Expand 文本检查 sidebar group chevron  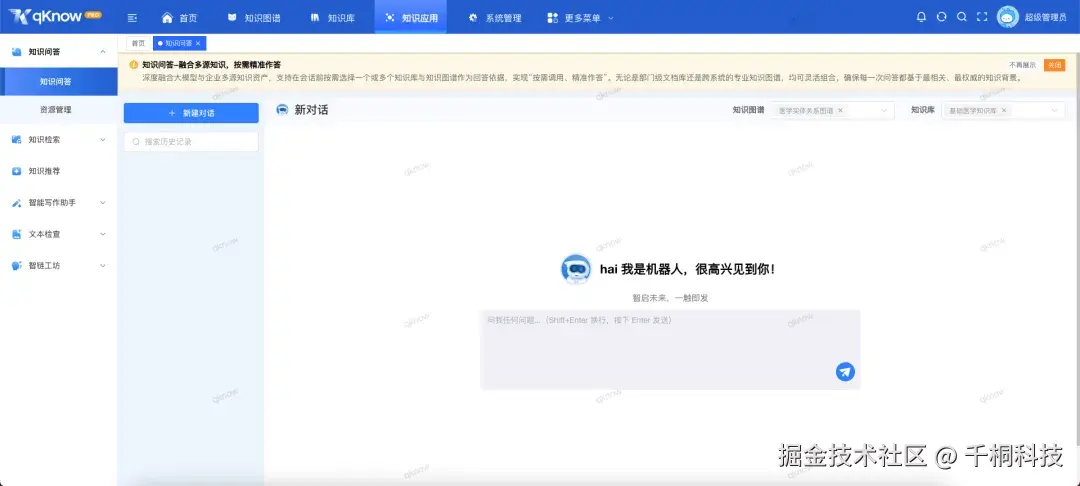pos(103,234)
